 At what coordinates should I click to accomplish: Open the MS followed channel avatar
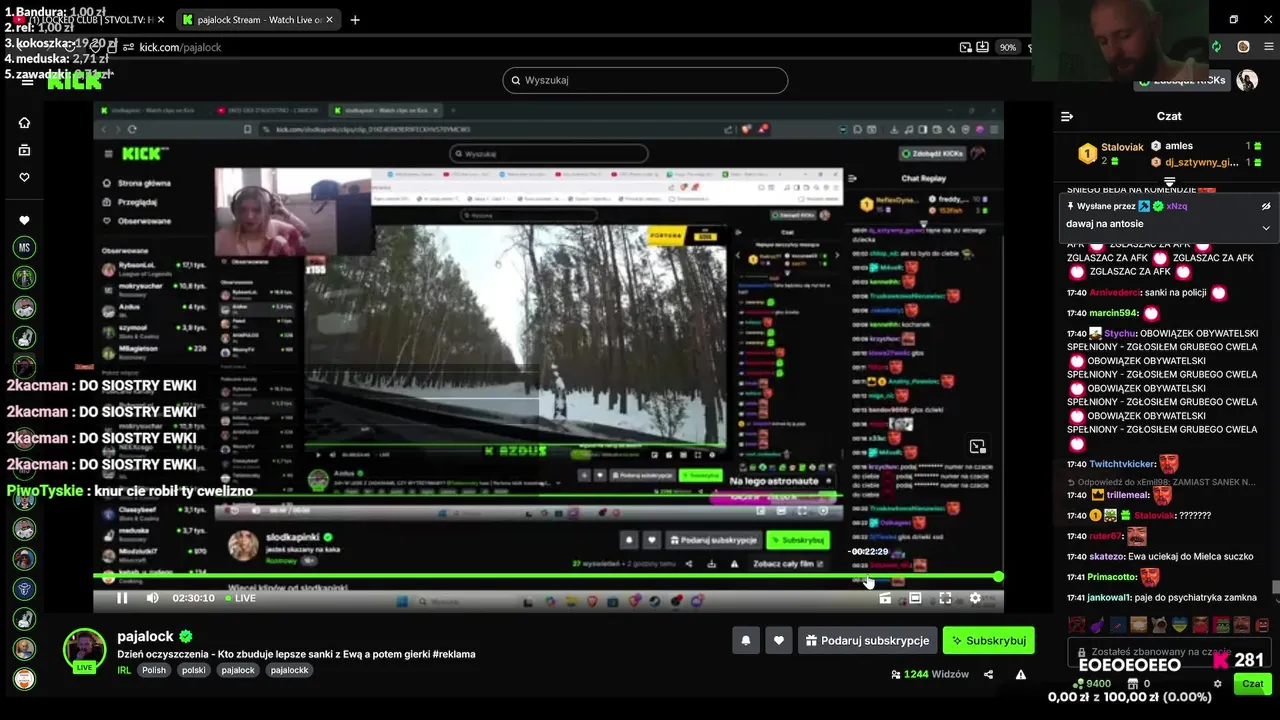[24, 247]
